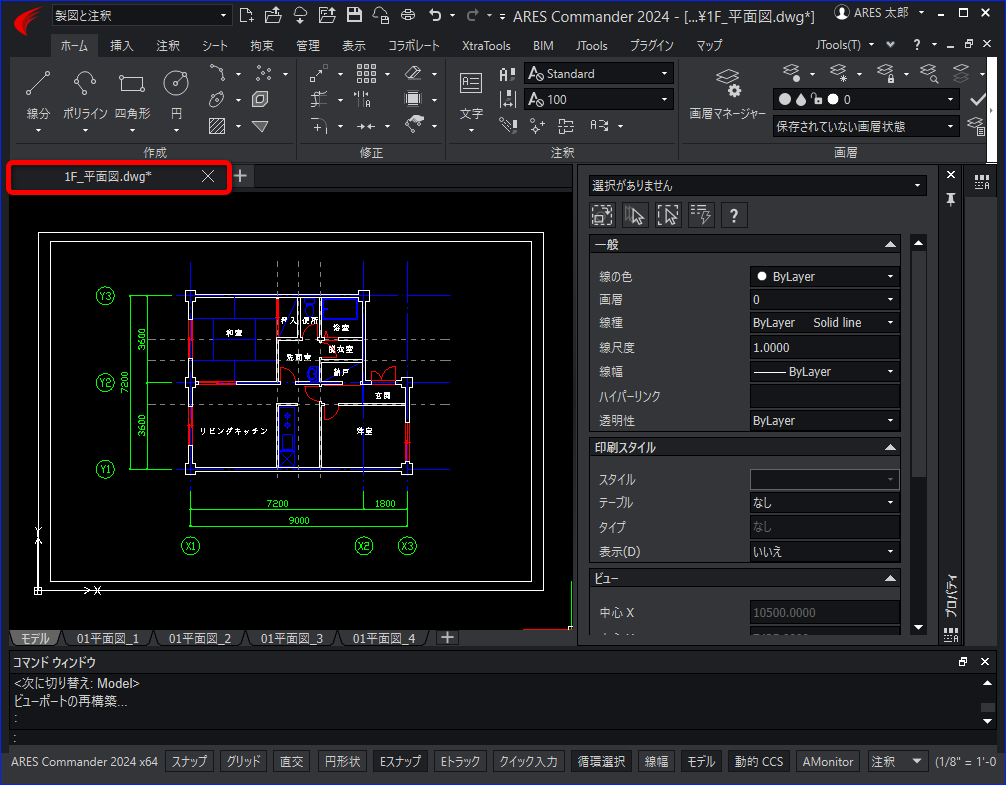Screen dimensions: 1006x785
Task: Select the 線分 (line) drawing tool
Action: pyautogui.click(x=38, y=95)
